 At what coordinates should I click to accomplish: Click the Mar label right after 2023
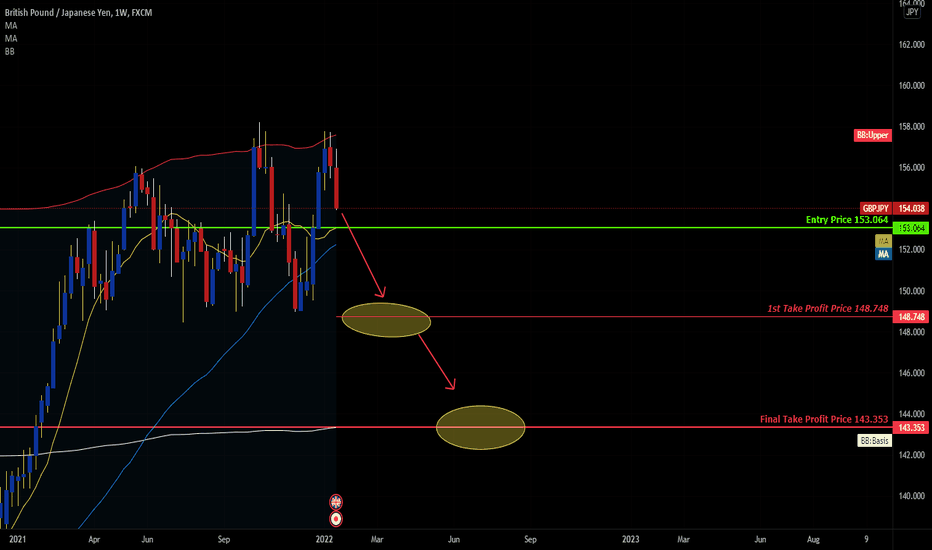(x=684, y=539)
